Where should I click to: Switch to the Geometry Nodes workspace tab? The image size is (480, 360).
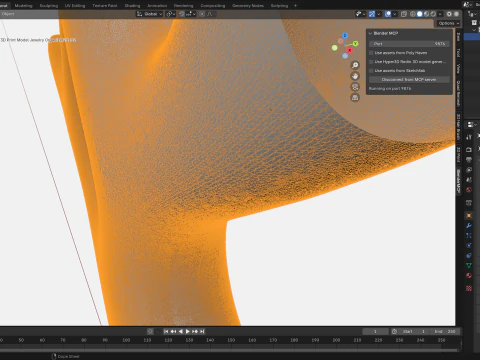tap(248, 6)
